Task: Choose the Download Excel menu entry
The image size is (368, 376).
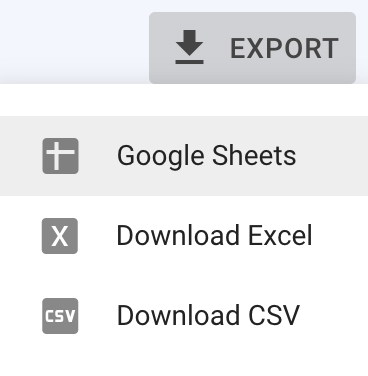Action: [184, 236]
